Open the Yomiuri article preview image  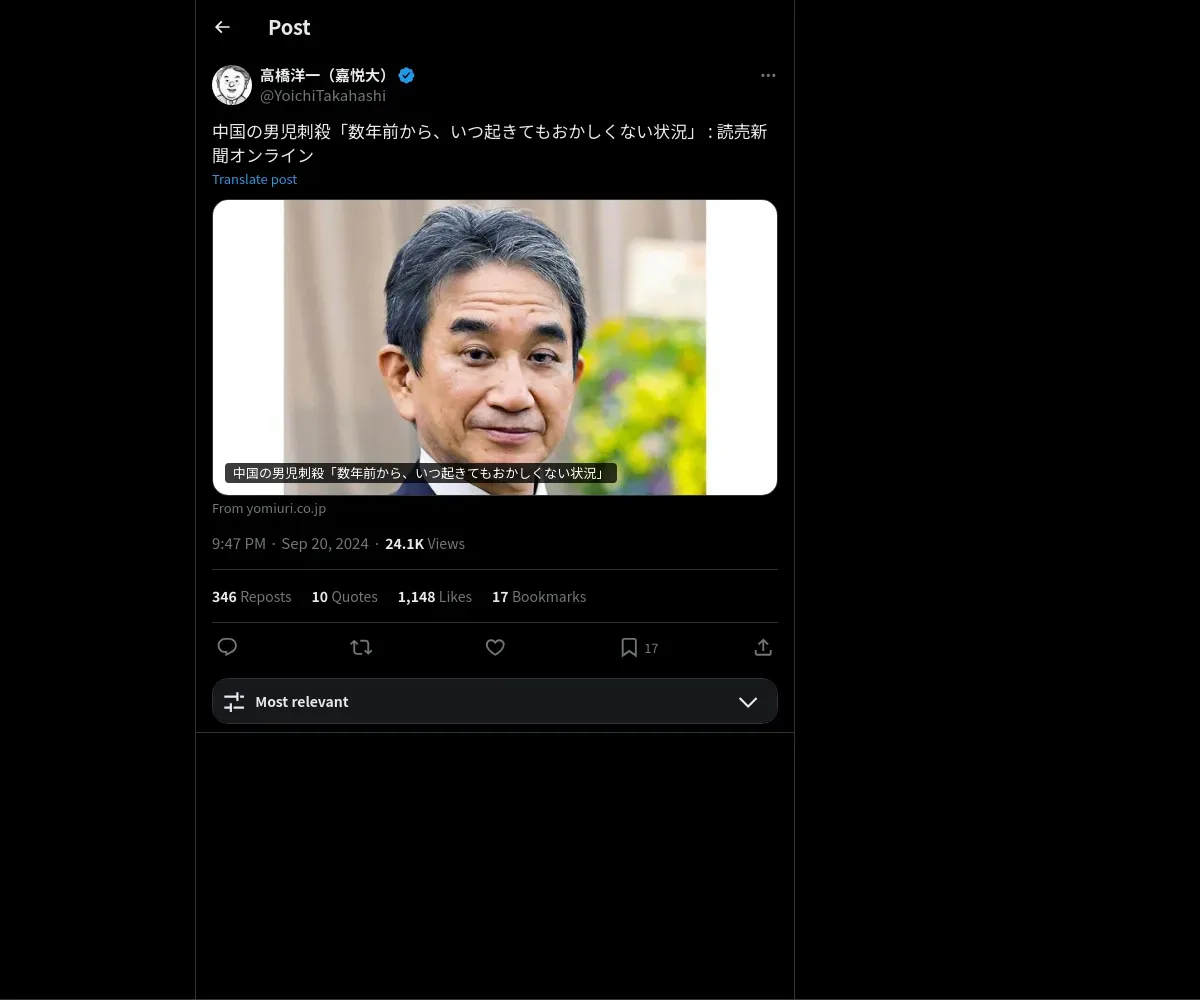pos(495,347)
